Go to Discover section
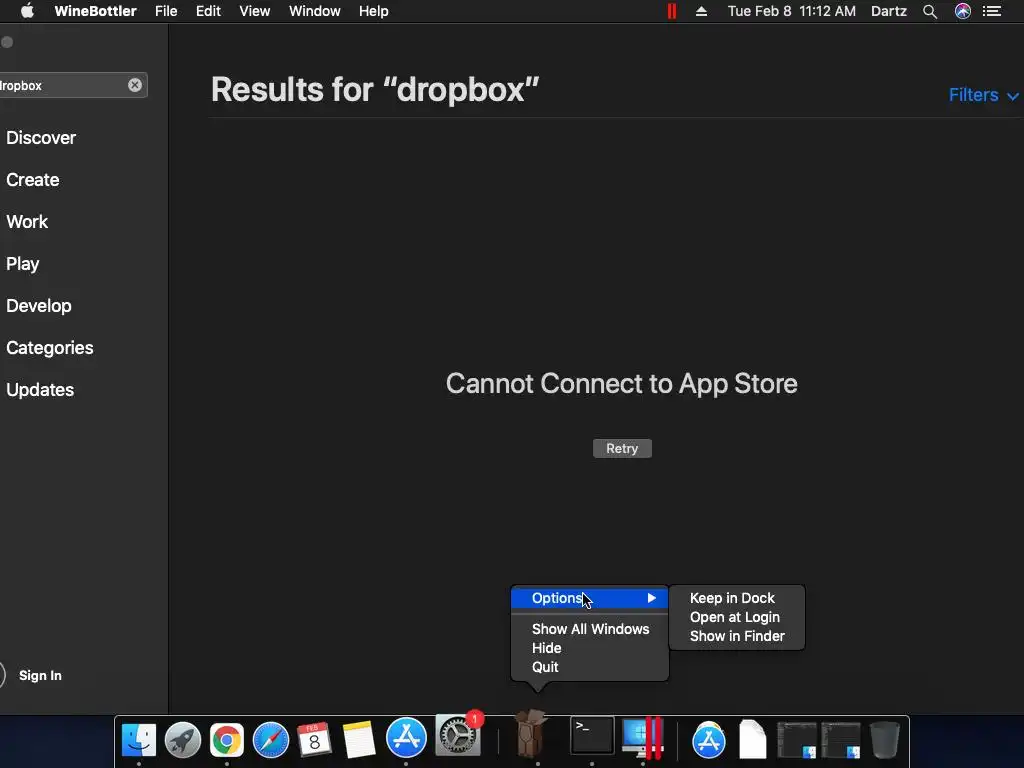The width and height of the screenshot is (1024, 768). click(x=41, y=138)
